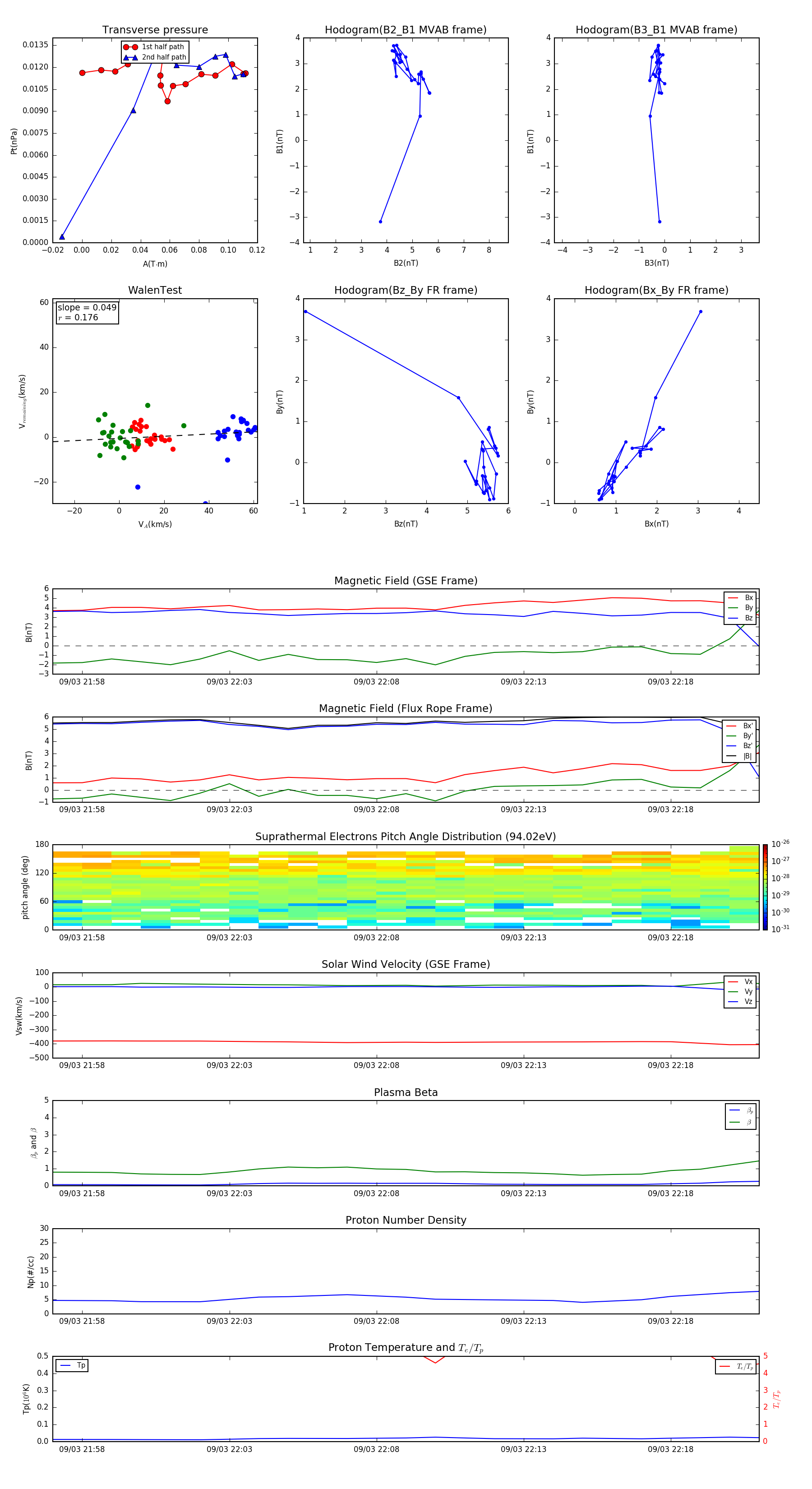Viewport: 812px width, 1489px height.
Task: Click the 'Proton Temperature and Te/Tp' title
Action: coord(406,1348)
